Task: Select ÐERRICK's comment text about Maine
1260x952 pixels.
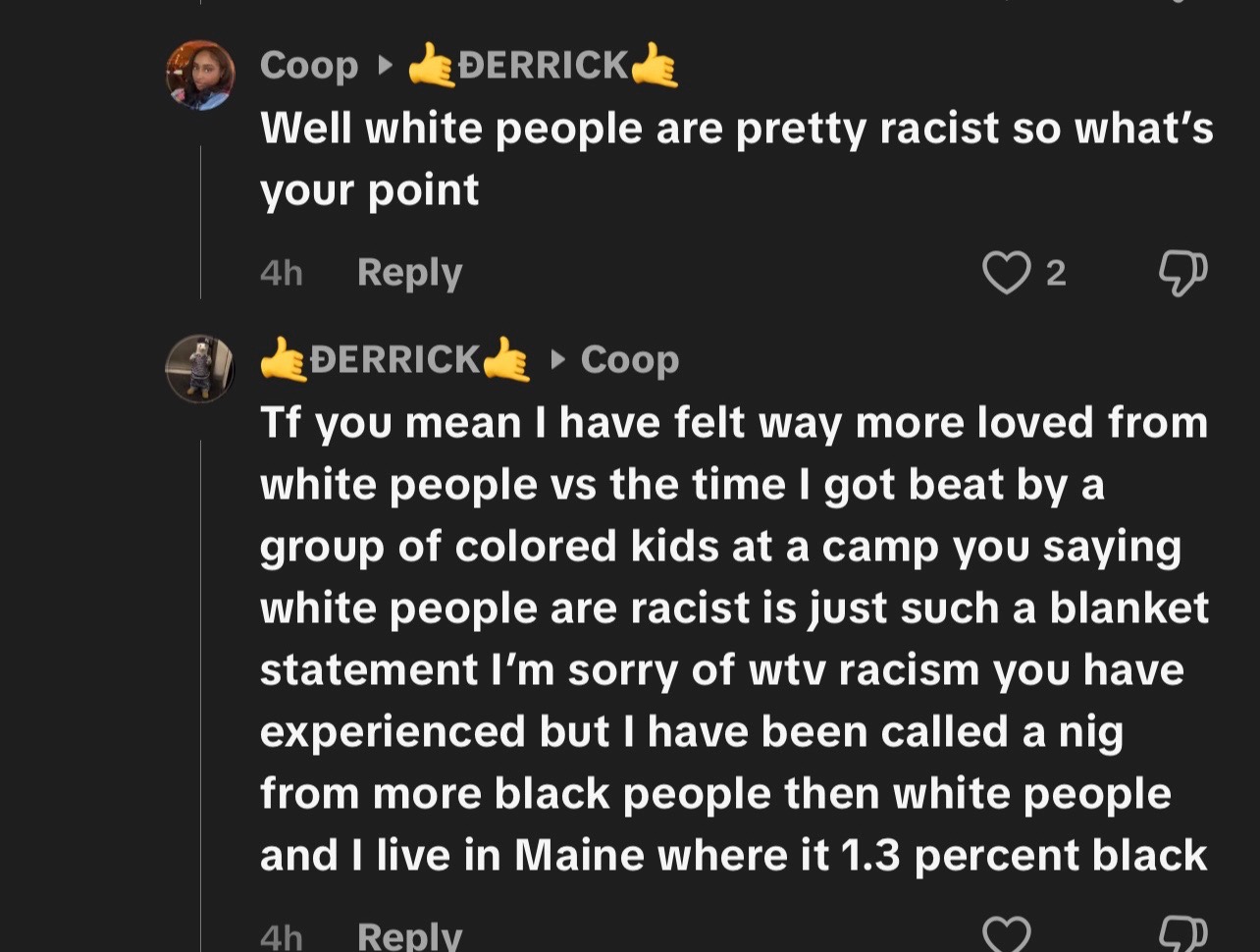Action: click(734, 639)
